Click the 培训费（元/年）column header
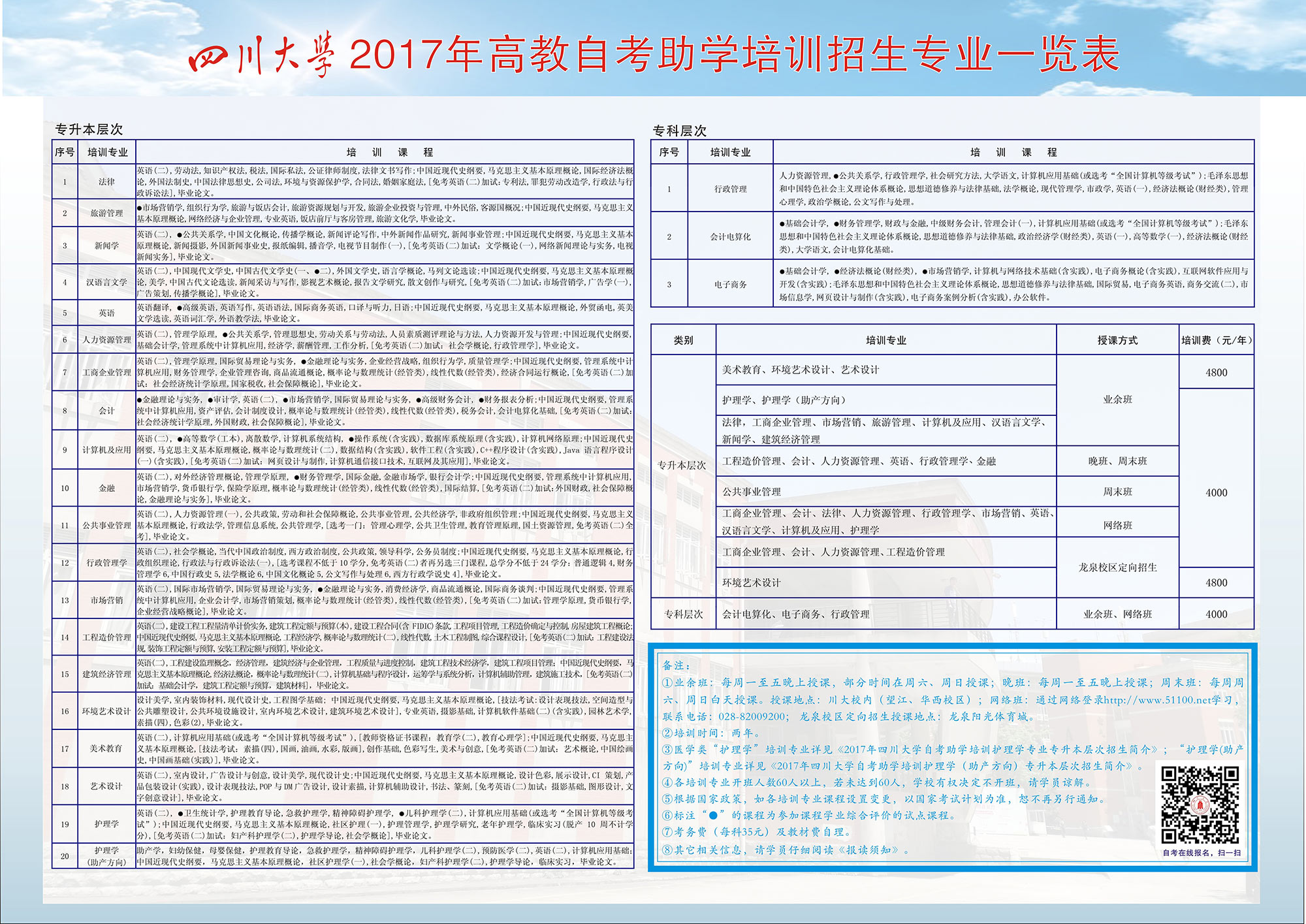The image size is (1306, 924). 1217,340
